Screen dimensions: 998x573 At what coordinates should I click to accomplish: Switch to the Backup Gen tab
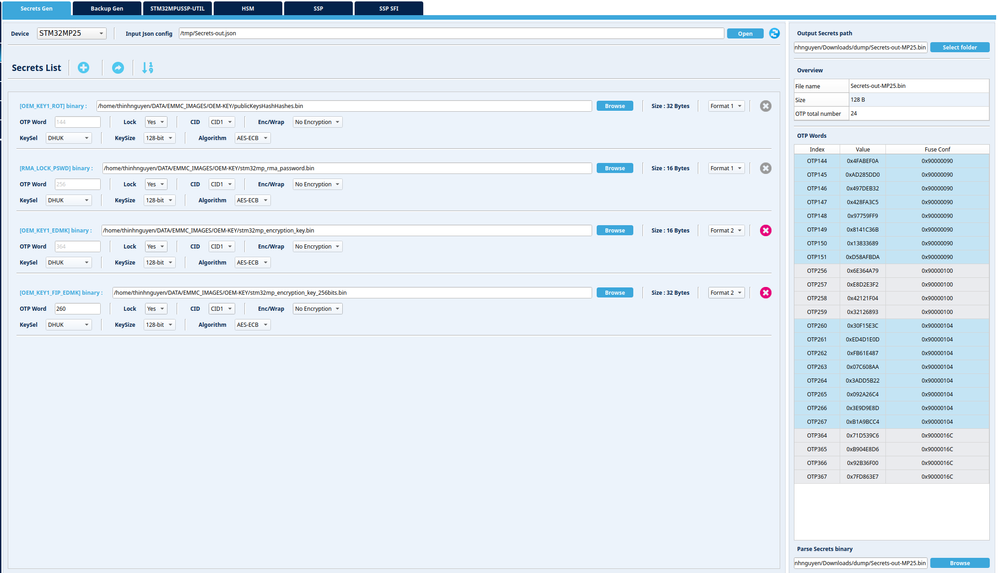pos(107,8)
